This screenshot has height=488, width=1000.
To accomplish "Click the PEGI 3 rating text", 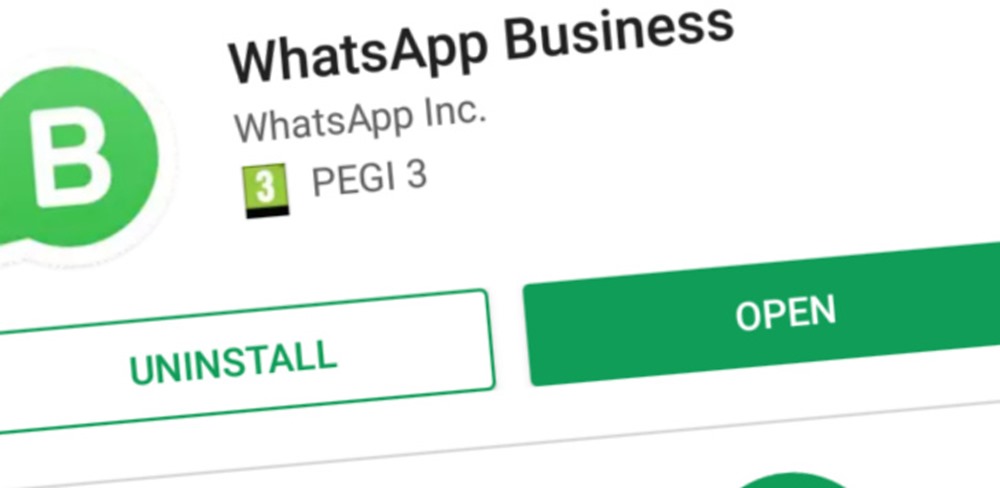I will [x=369, y=177].
